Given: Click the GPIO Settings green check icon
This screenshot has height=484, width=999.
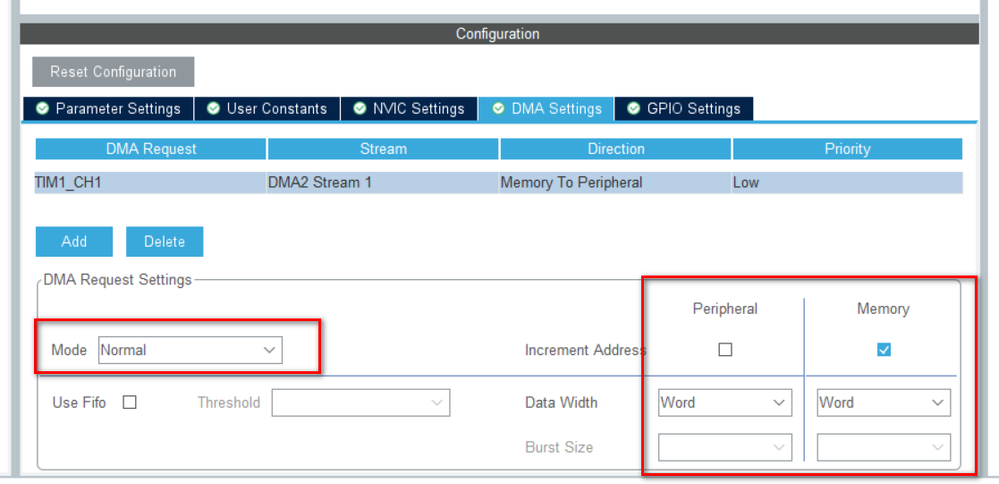Looking at the screenshot, I should [x=634, y=108].
